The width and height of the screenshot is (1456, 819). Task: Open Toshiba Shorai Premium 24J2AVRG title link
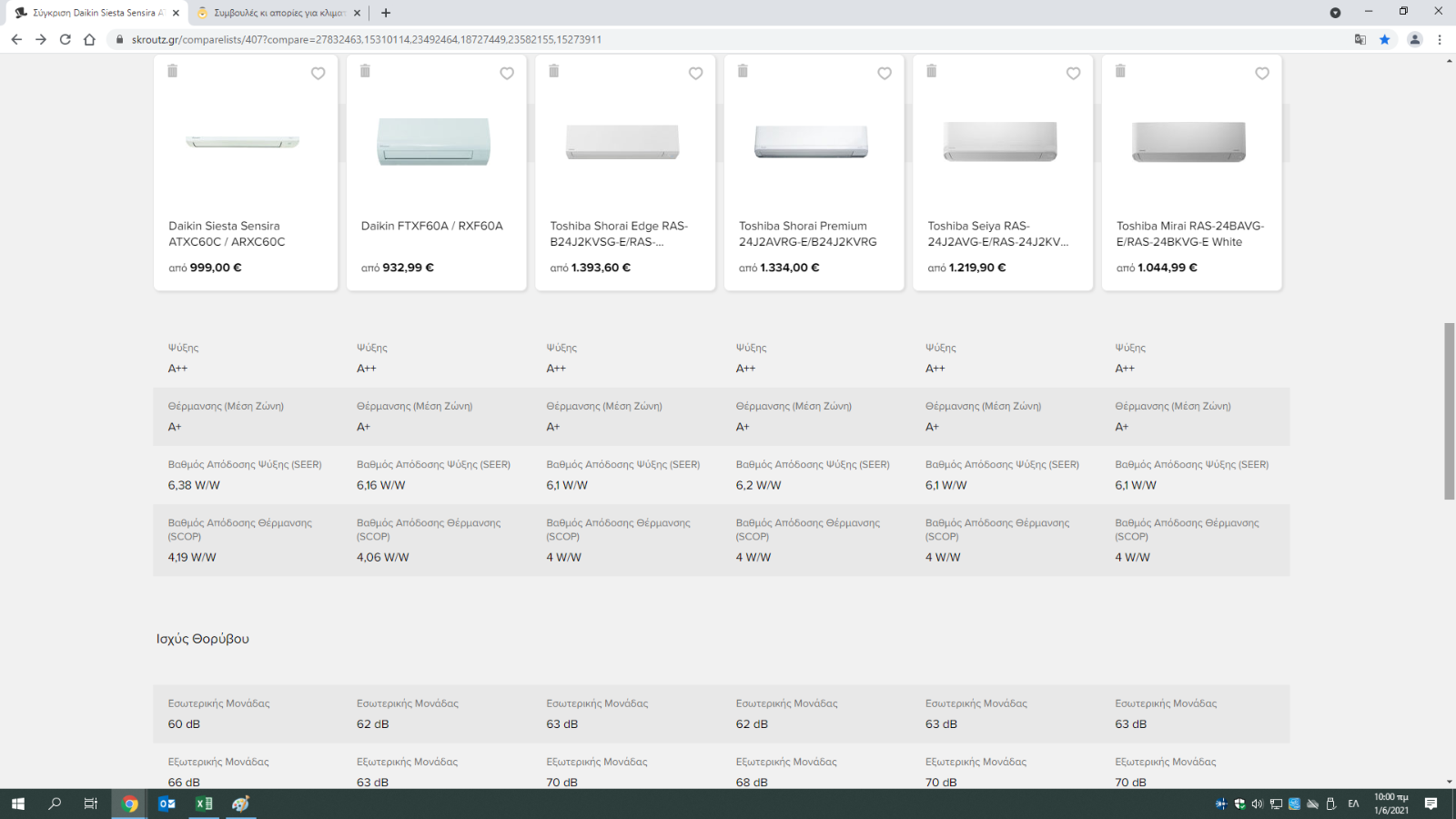pyautogui.click(x=808, y=234)
